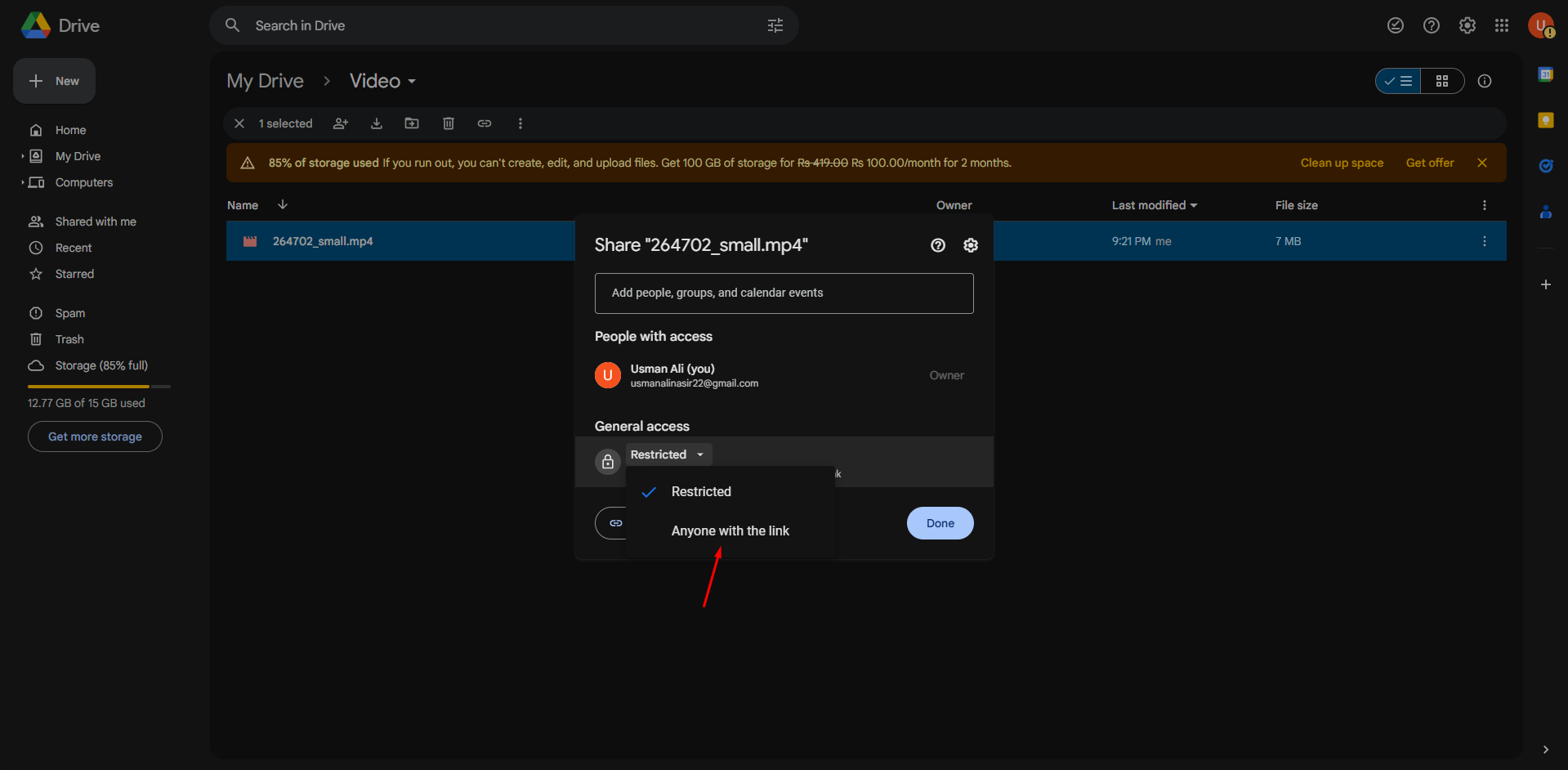Open Google Calendar side panel
Screen dimensions: 1568x770
(x=1545, y=74)
